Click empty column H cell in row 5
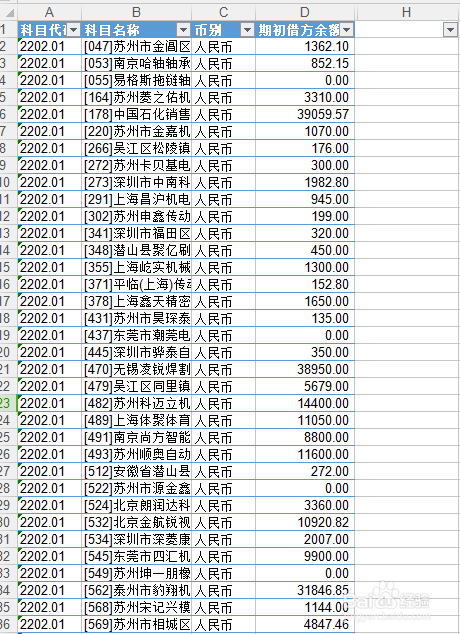 point(407,97)
